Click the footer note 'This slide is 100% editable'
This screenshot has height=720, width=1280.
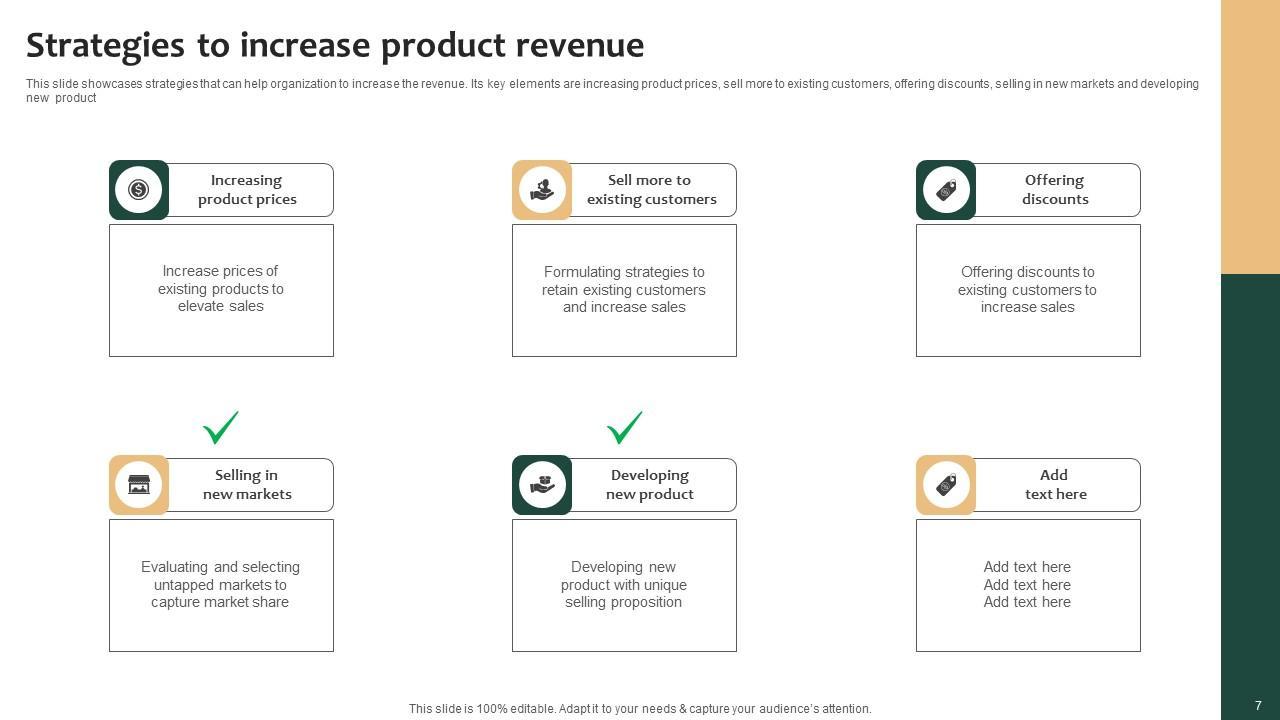640,709
